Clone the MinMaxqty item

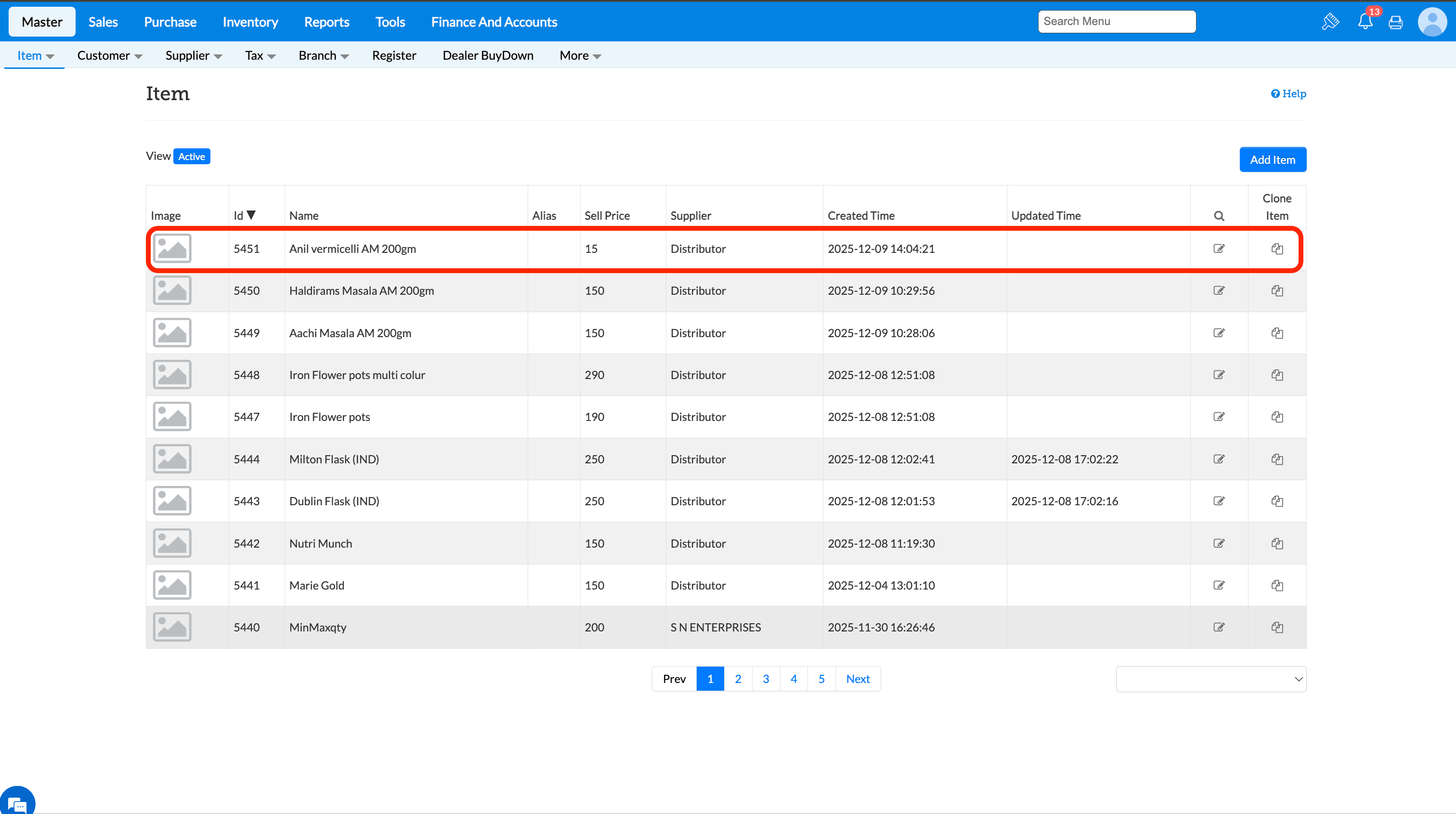[x=1277, y=628]
